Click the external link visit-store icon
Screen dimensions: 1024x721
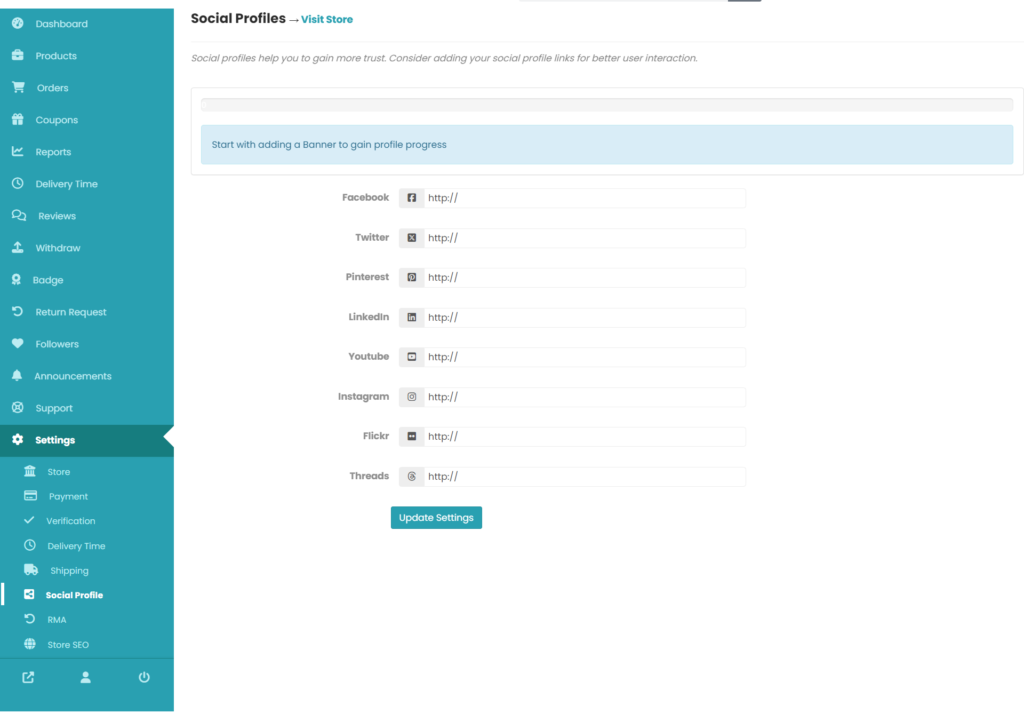pos(28,677)
